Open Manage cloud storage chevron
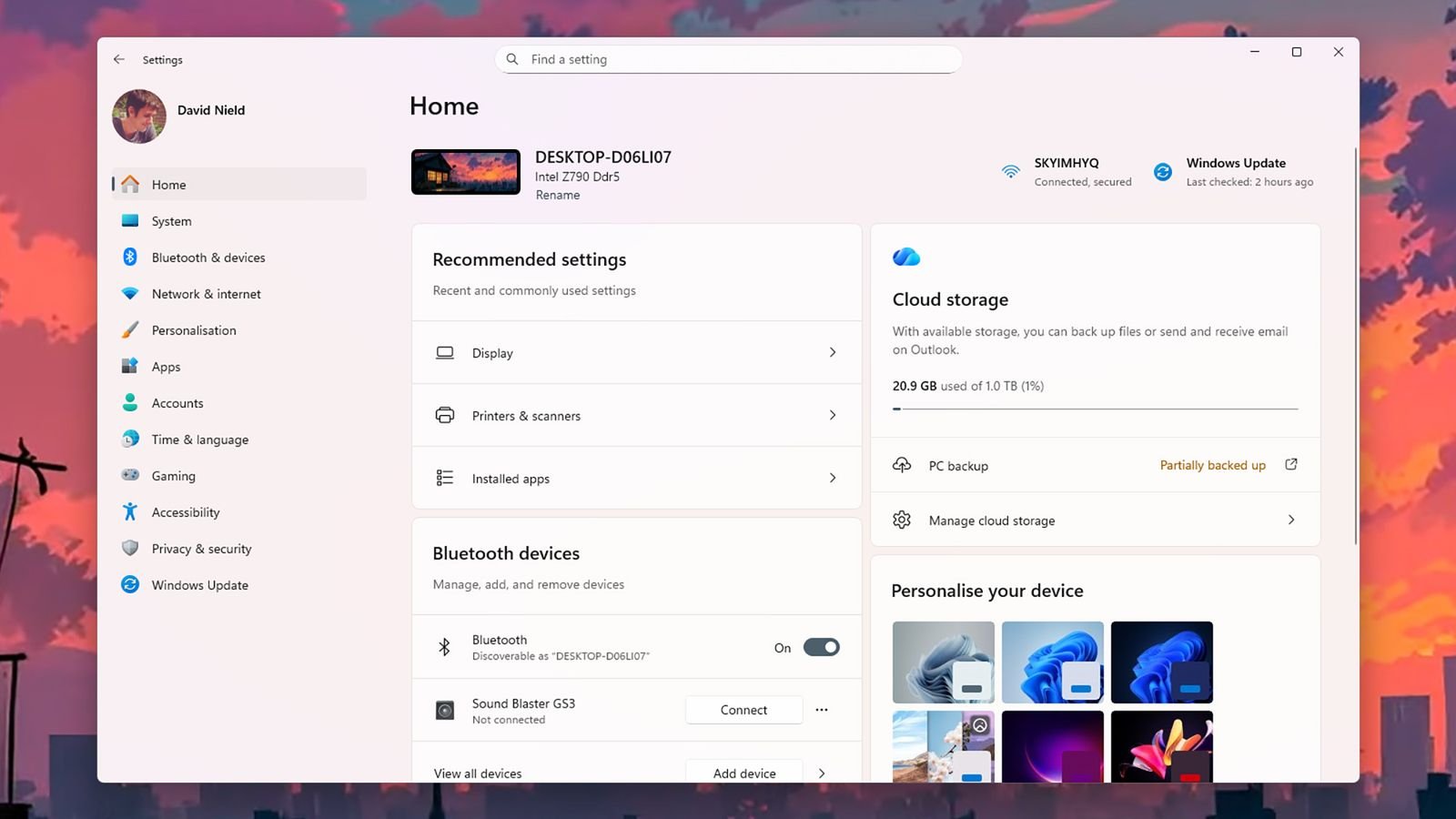The width and height of the screenshot is (1456, 819). pyautogui.click(x=1291, y=520)
